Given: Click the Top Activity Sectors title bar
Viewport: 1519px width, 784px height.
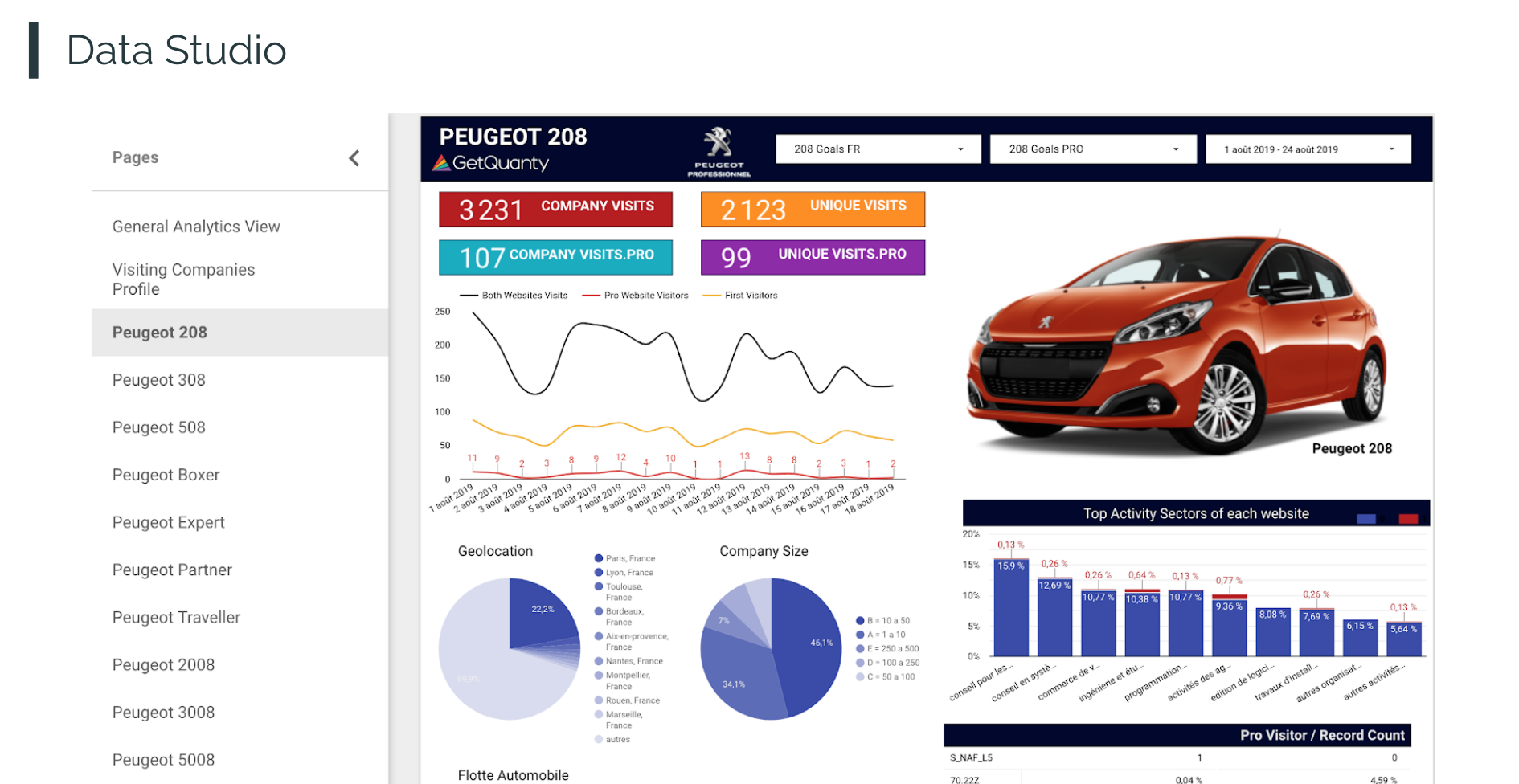Looking at the screenshot, I should 1196,513.
